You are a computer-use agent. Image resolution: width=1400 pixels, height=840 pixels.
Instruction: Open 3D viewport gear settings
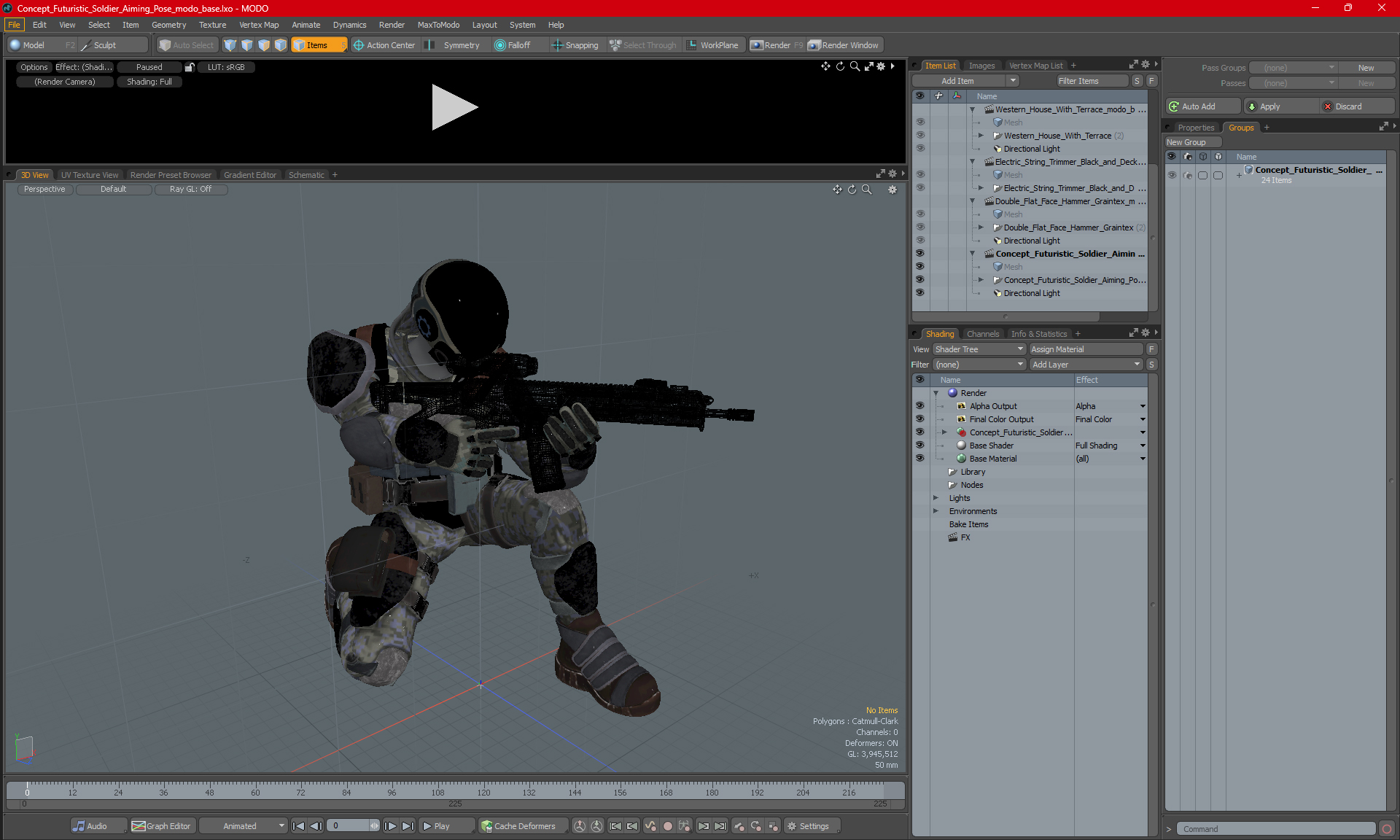tap(892, 190)
